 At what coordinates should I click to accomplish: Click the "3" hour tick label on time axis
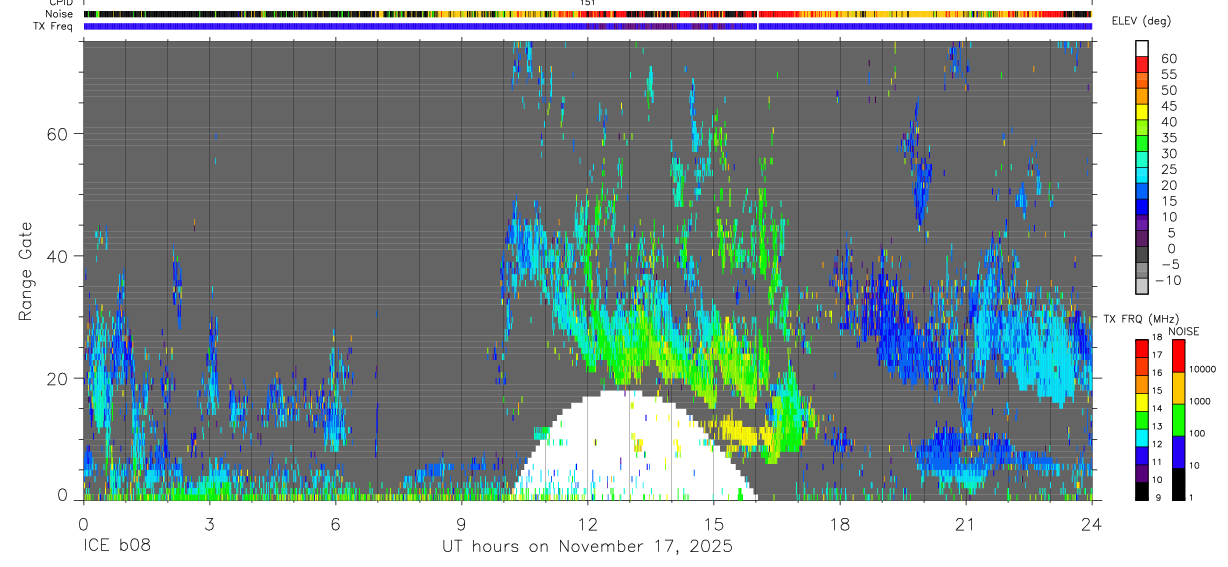(x=209, y=523)
